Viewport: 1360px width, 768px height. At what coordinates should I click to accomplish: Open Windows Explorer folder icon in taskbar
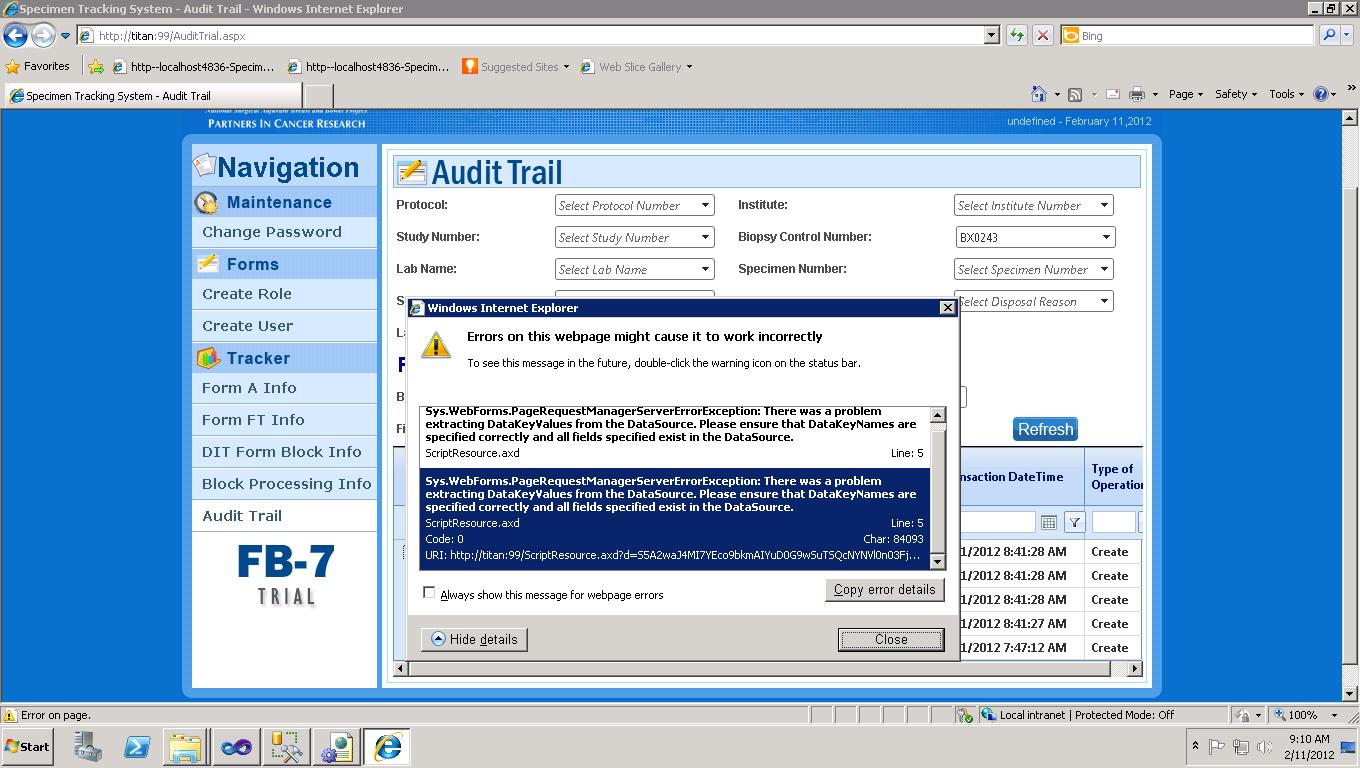(x=186, y=747)
